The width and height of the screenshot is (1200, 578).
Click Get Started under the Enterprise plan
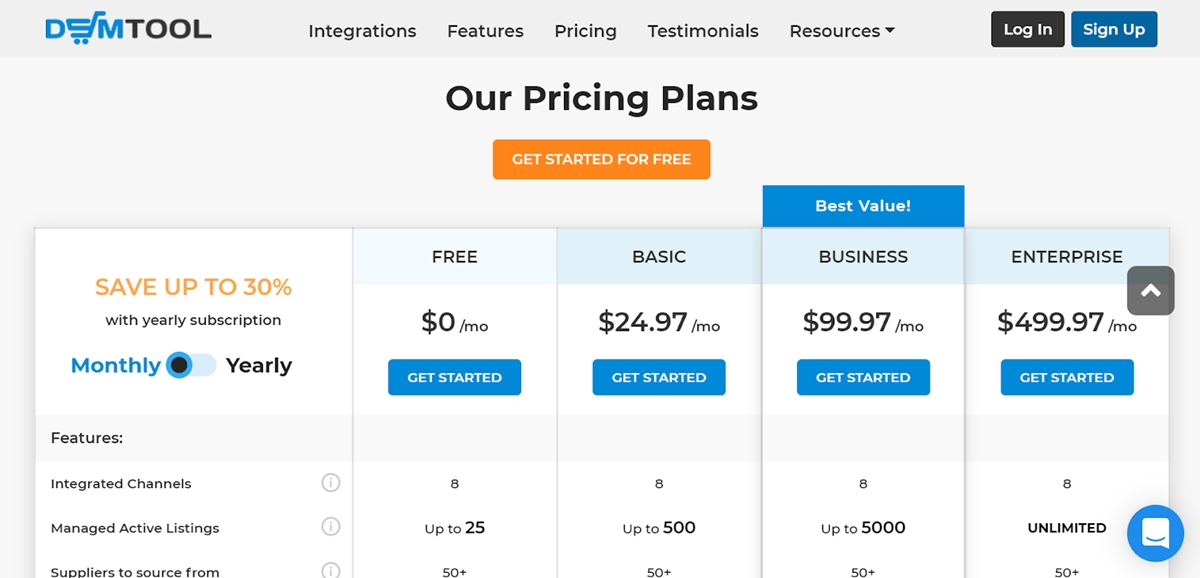click(1067, 377)
